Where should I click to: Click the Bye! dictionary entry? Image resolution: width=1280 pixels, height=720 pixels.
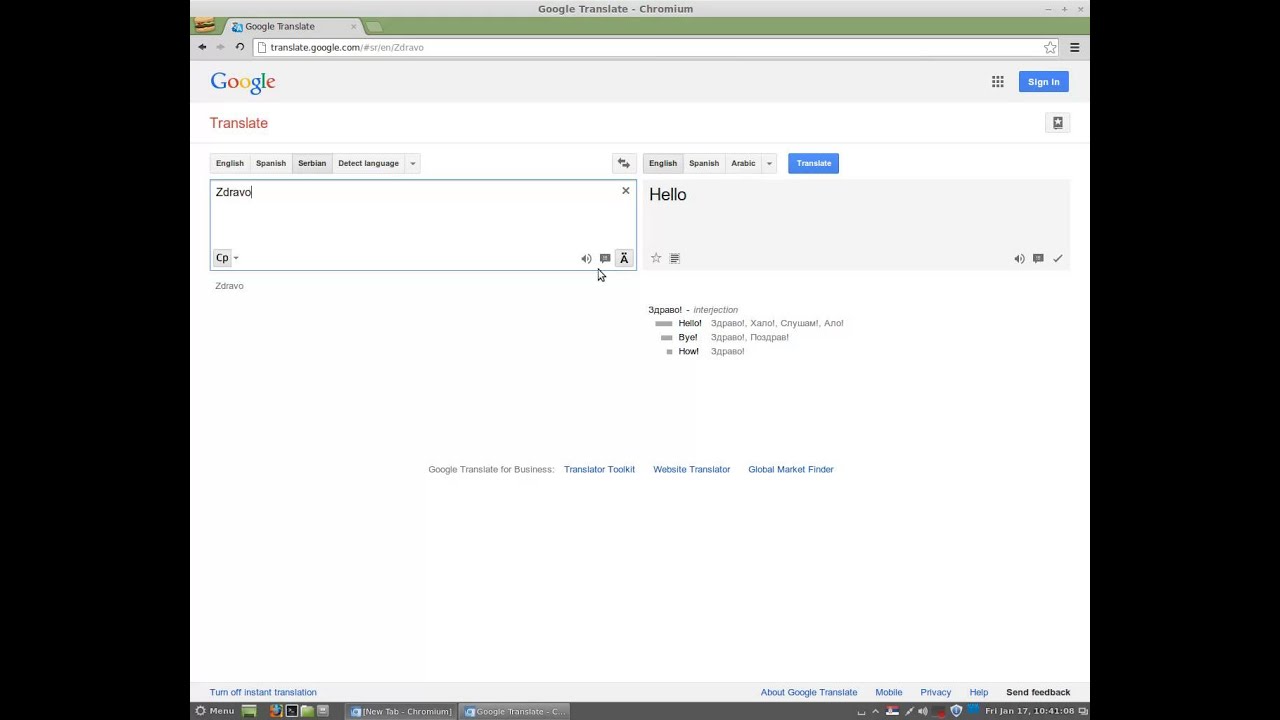(688, 337)
